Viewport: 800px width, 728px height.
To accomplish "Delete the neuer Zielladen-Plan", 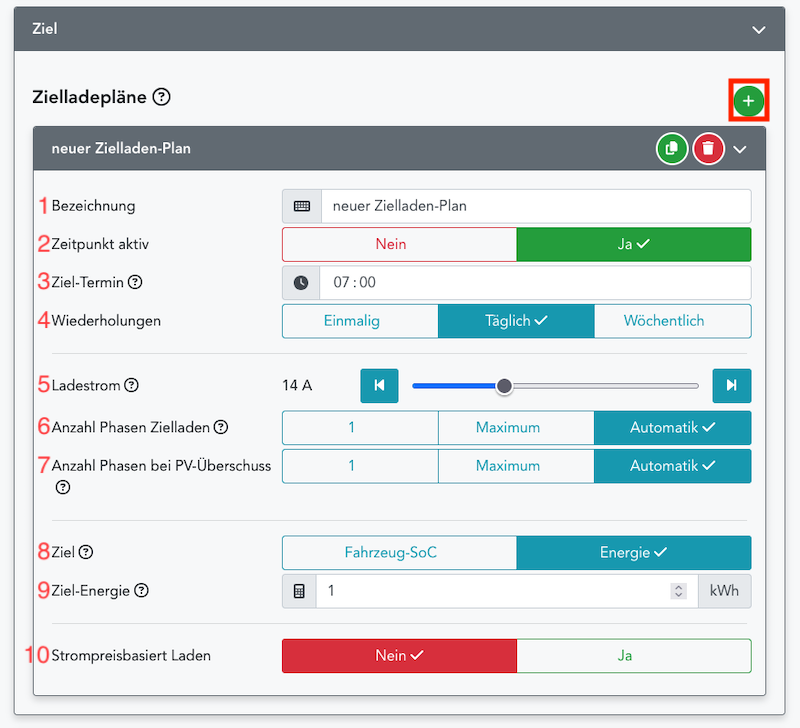I will pyautogui.click(x=708, y=149).
